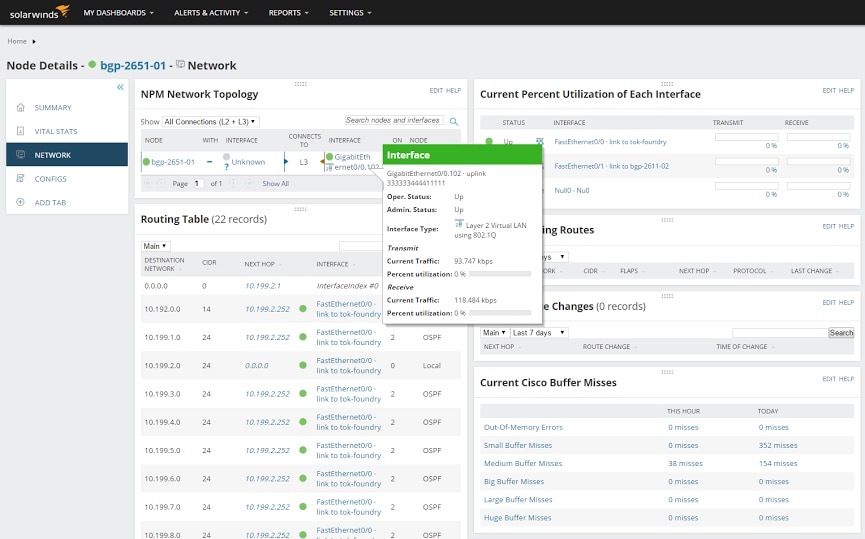Image resolution: width=865 pixels, height=539 pixels.
Task: Click transmit utilization bar for FastEthernet0/0
Action: click(x=746, y=137)
